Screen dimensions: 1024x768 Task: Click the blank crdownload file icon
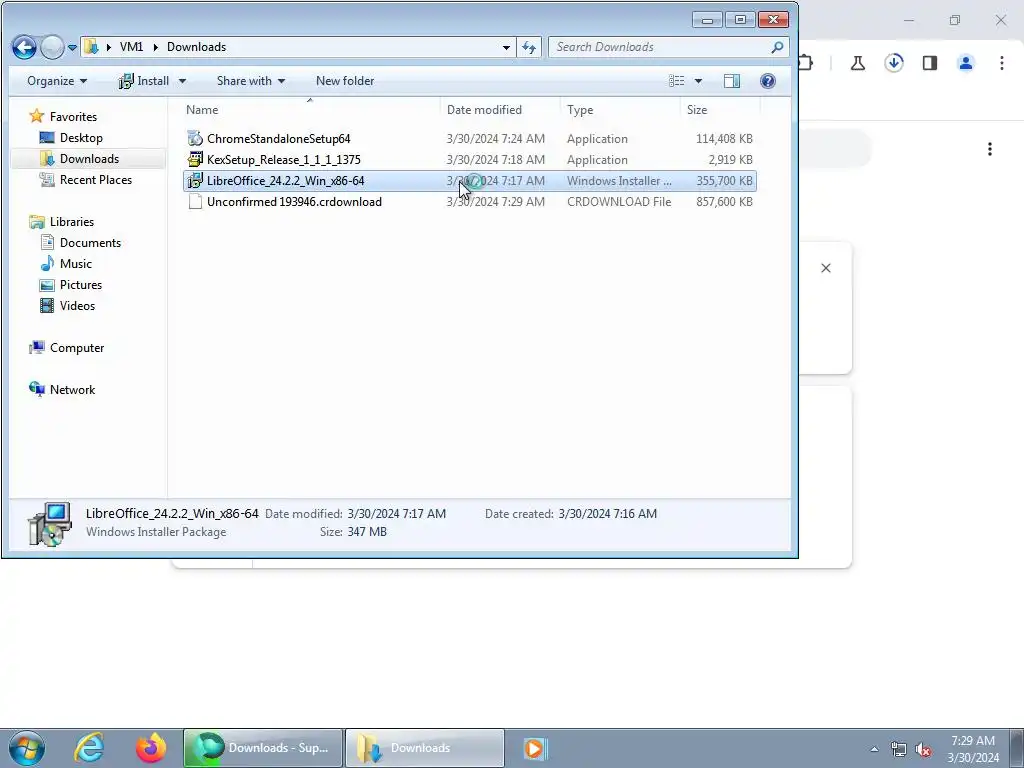click(x=195, y=202)
